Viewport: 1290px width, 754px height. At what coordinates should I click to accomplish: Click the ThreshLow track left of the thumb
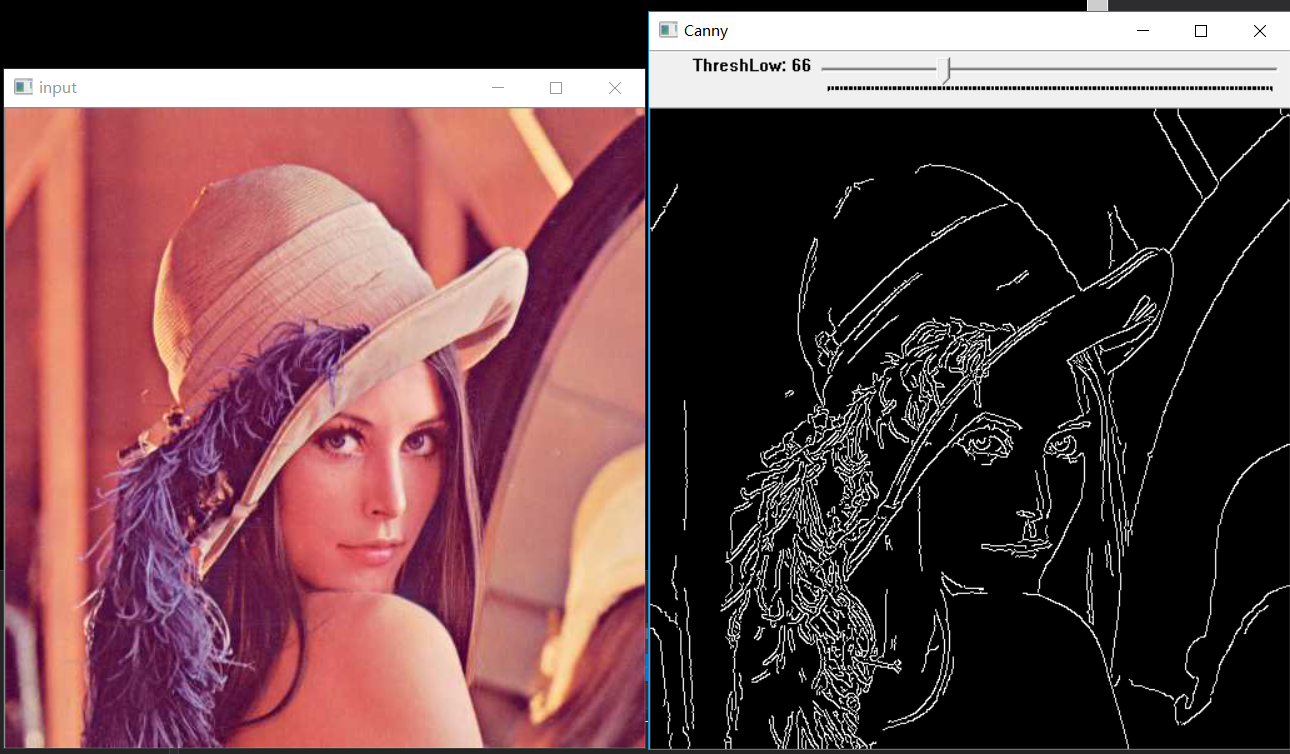880,69
